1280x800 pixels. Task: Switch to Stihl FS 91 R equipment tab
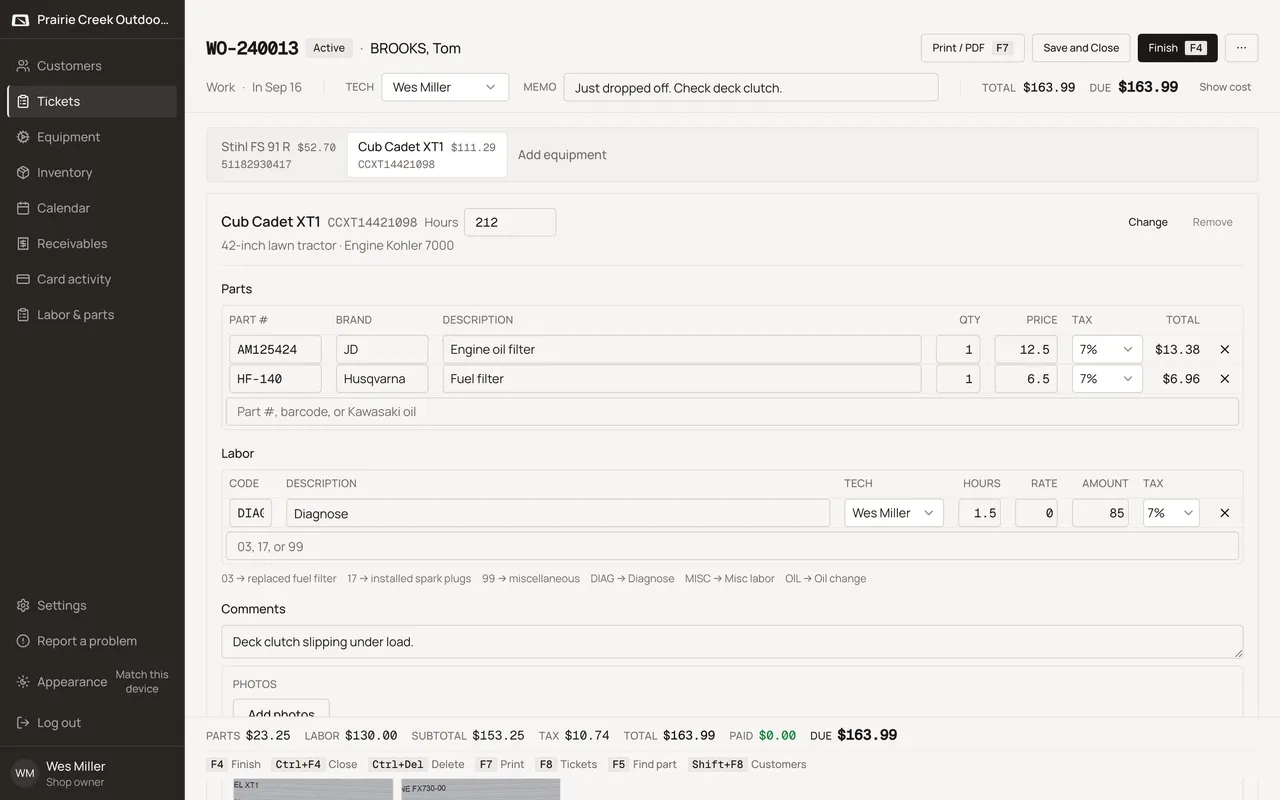pos(278,155)
